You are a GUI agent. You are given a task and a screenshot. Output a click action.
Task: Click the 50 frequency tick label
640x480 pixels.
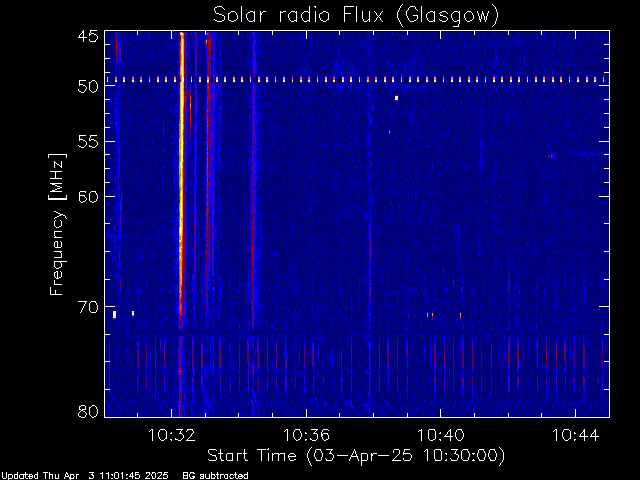(x=88, y=87)
